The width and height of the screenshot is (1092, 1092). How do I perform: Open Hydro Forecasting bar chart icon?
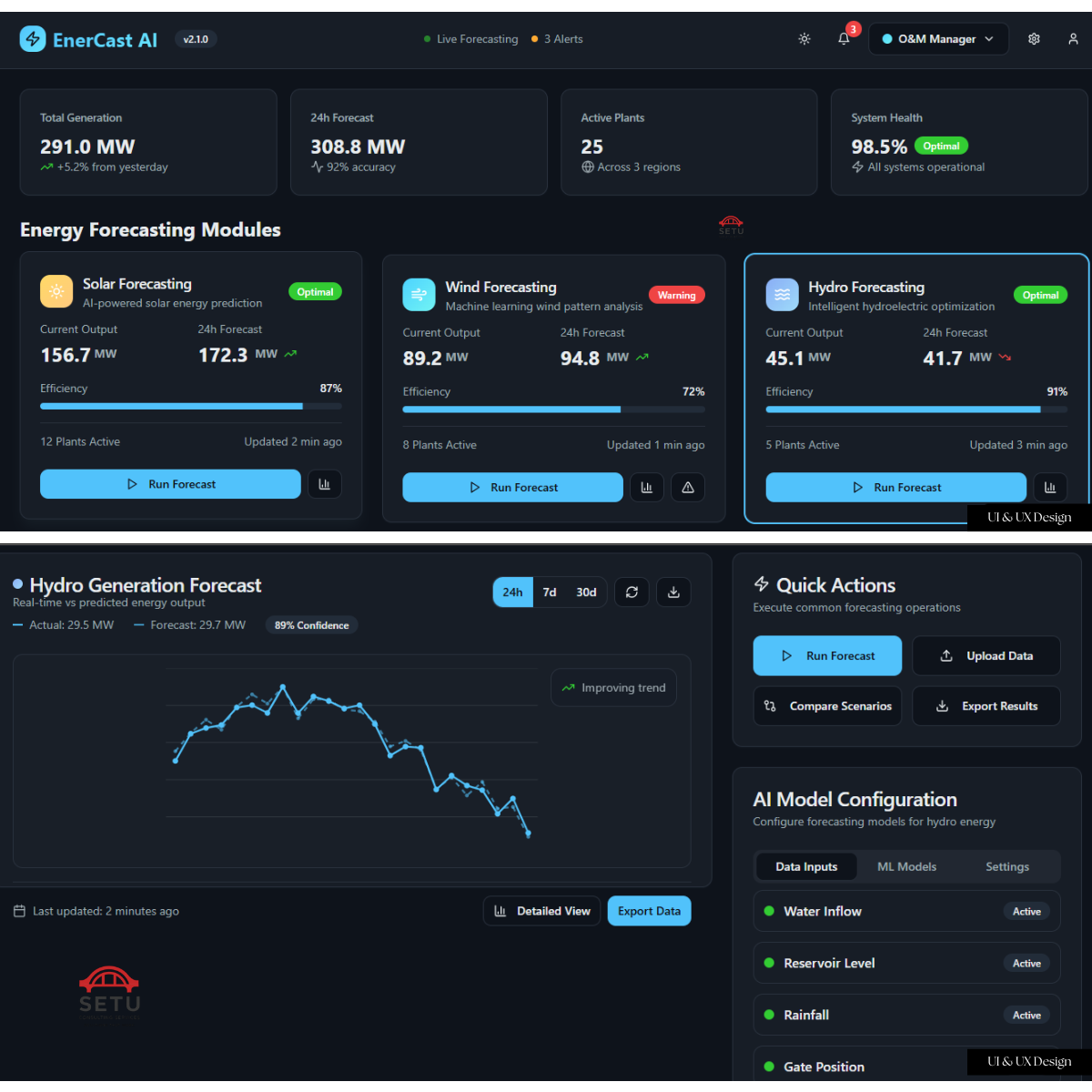1050,488
